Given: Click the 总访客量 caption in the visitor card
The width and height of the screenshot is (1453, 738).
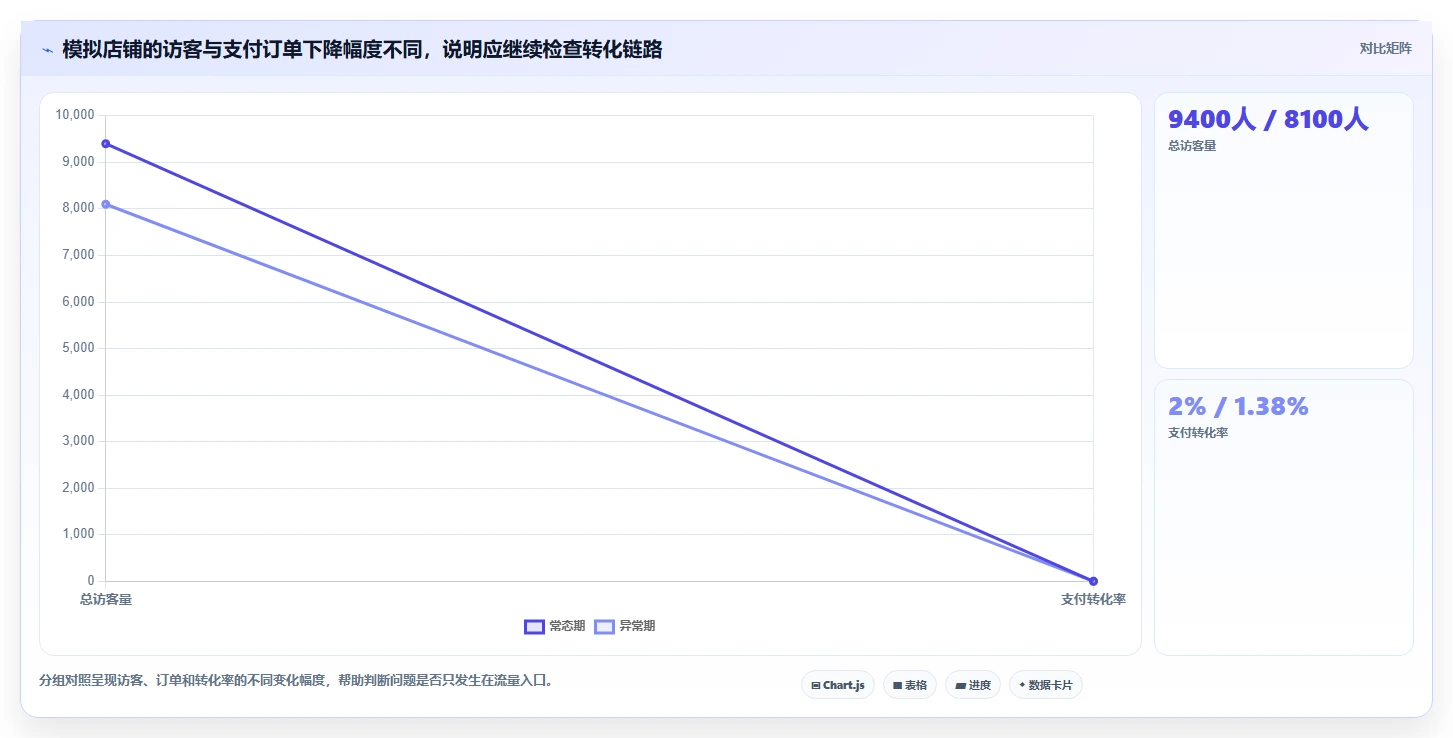Looking at the screenshot, I should tap(1192, 146).
